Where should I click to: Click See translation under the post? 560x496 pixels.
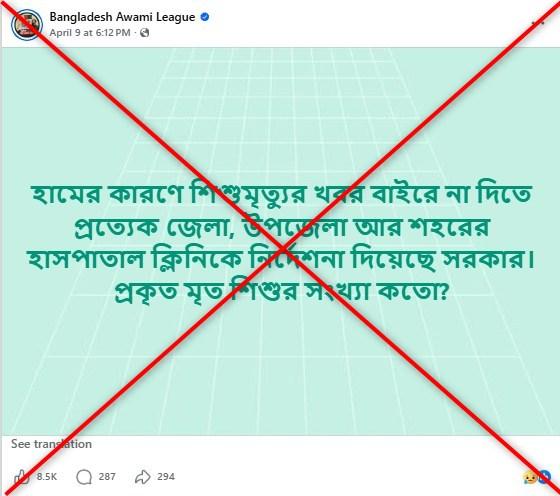click(51, 444)
